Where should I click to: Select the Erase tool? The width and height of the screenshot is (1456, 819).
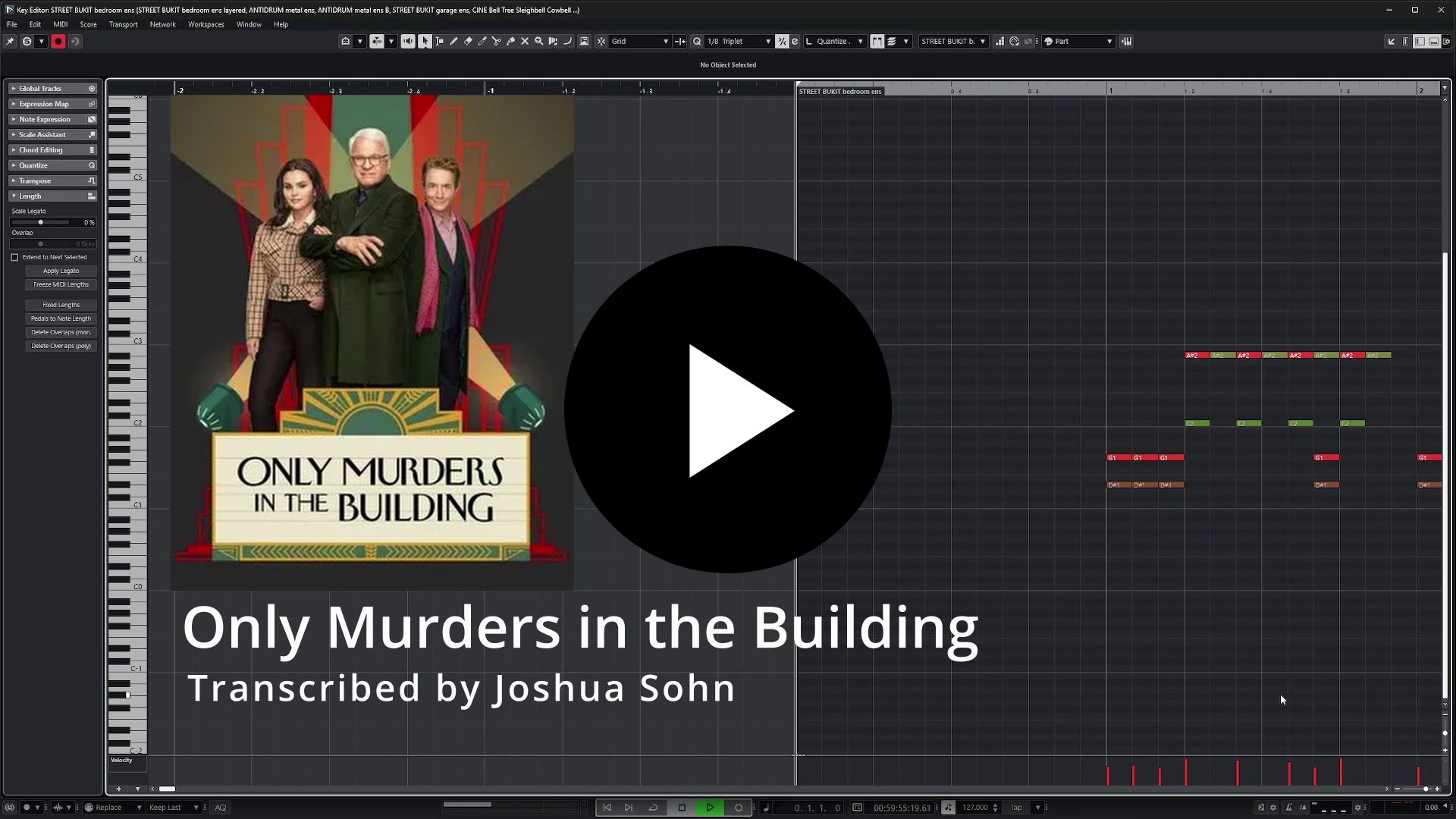click(468, 42)
